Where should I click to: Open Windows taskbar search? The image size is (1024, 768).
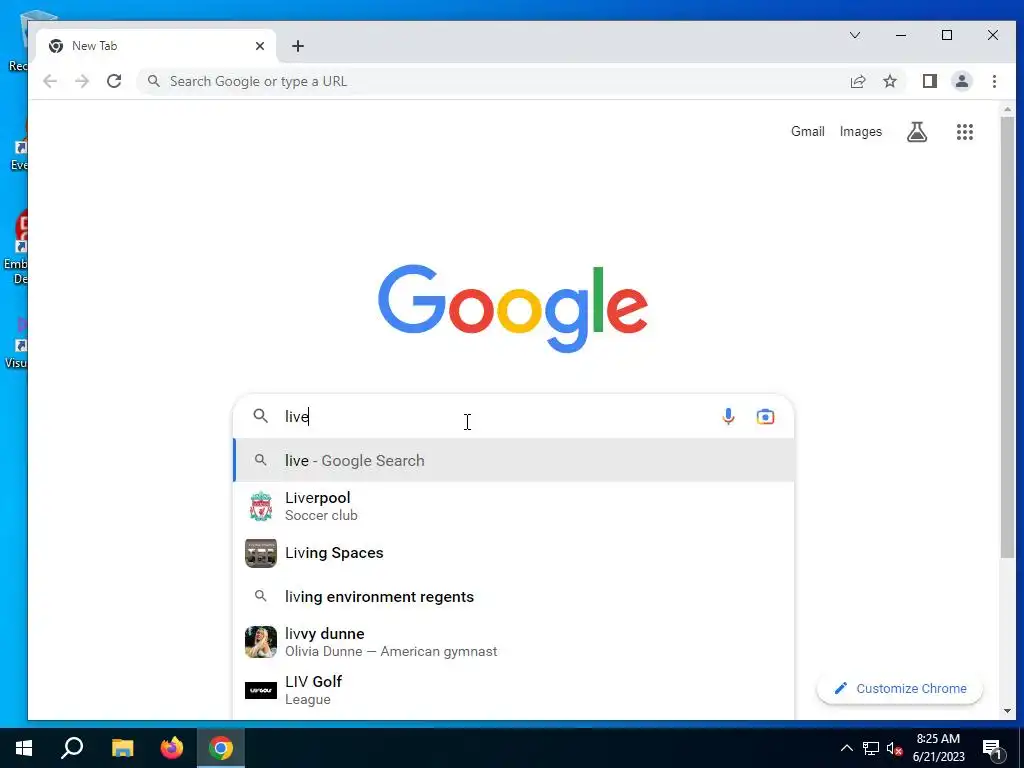click(72, 748)
